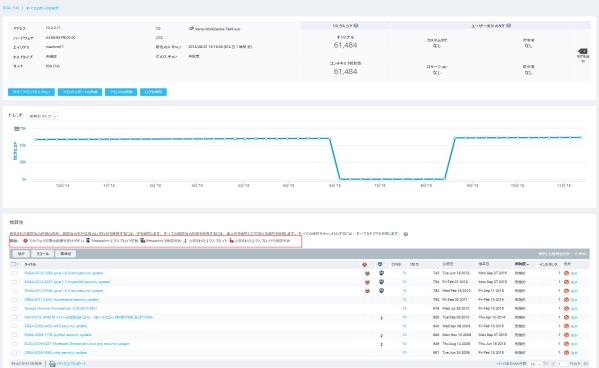Check the thunderbird security update row
The image size is (599, 368).
[15, 300]
